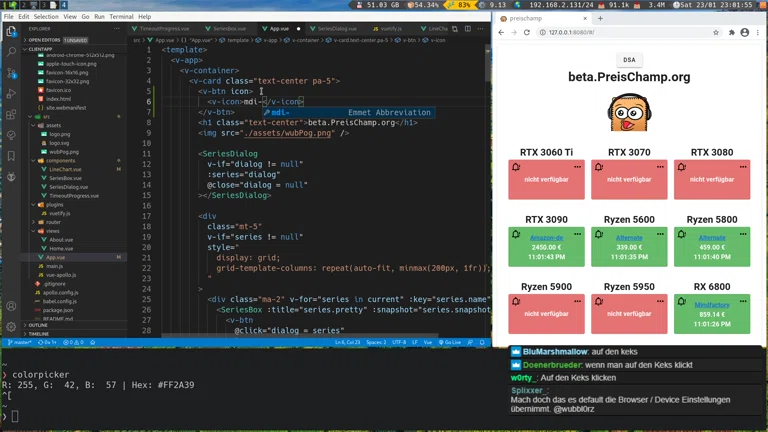Open the Extensions view

click(x=12, y=115)
